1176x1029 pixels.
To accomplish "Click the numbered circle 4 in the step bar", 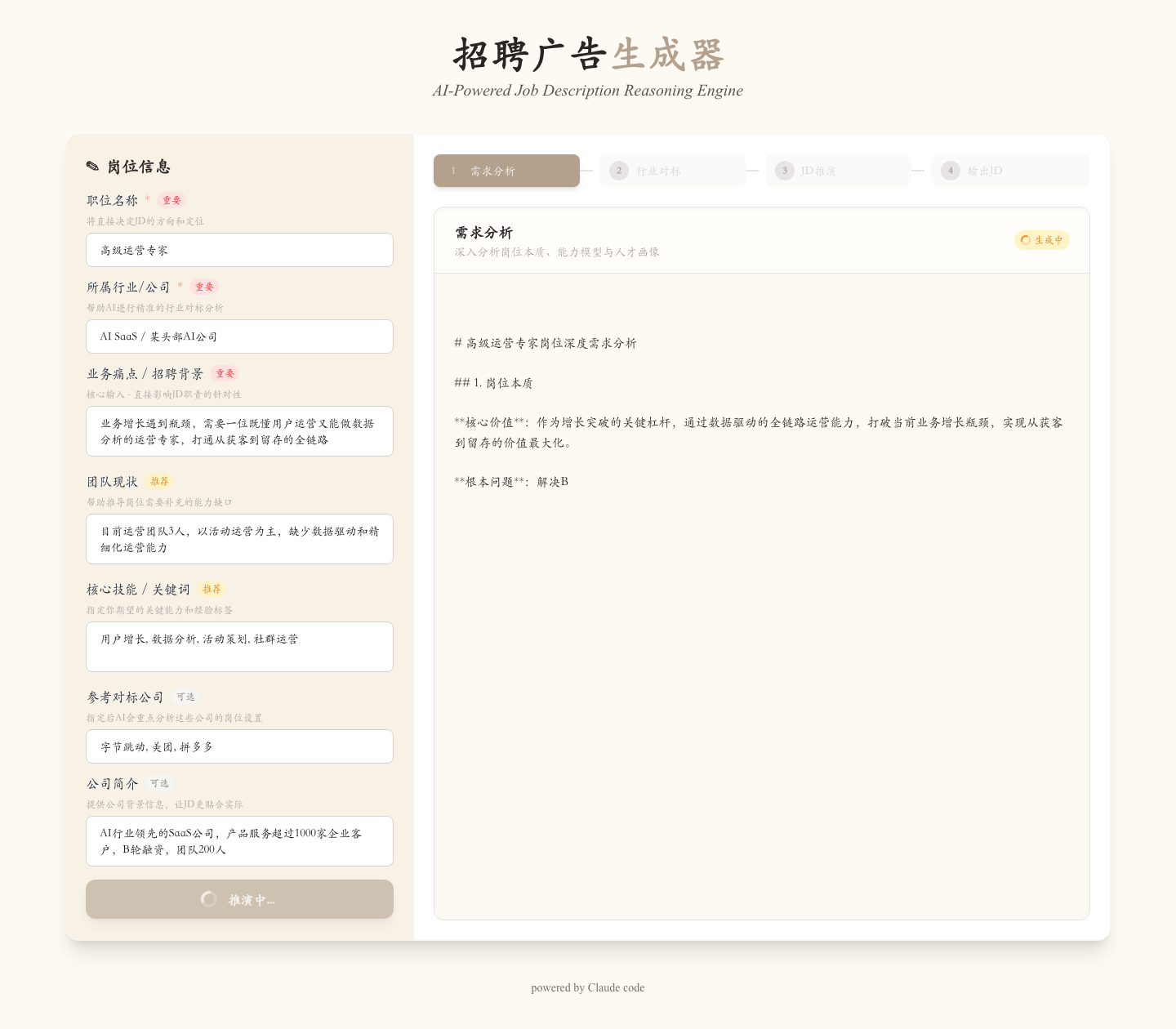I will pyautogui.click(x=951, y=171).
